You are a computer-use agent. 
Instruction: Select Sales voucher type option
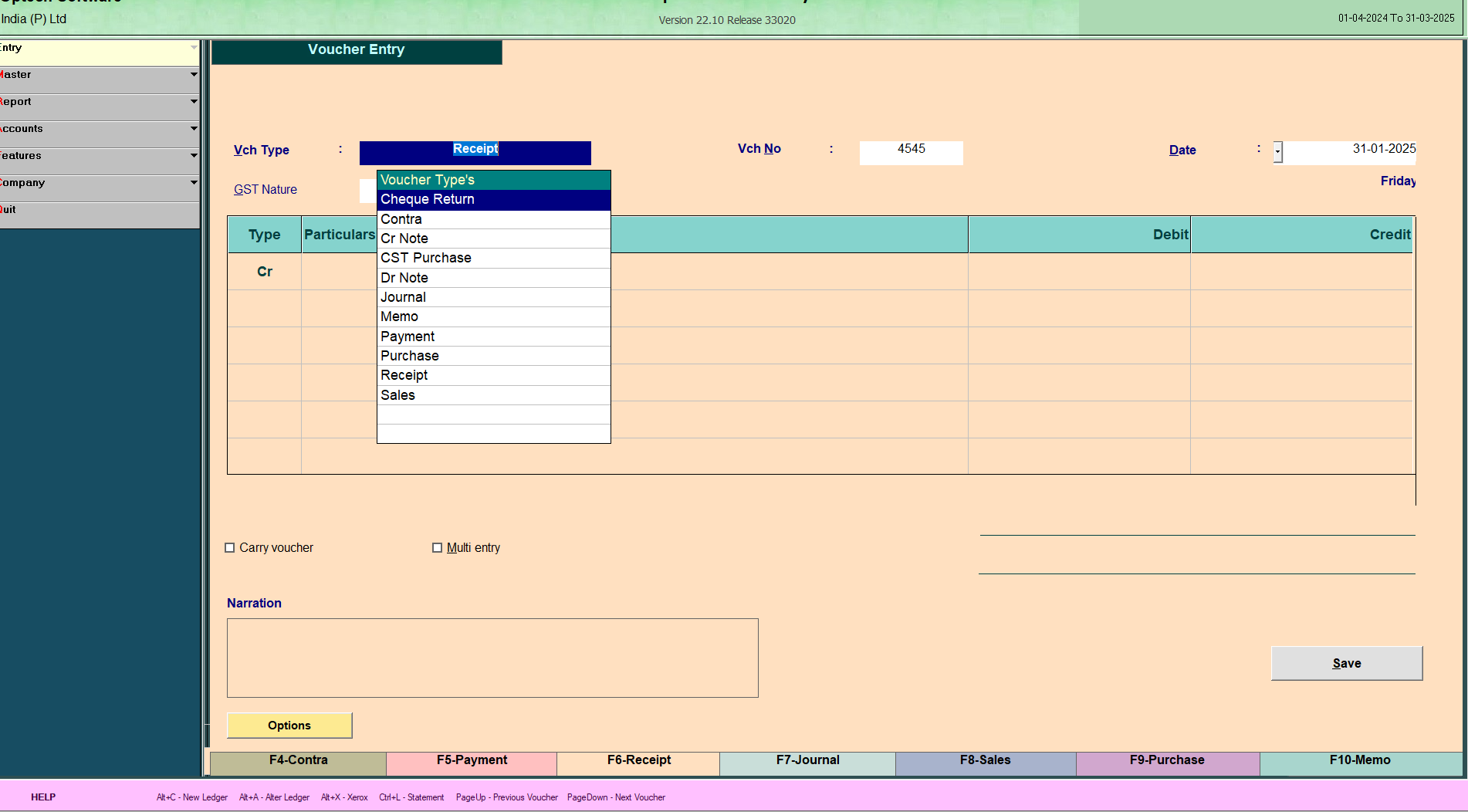click(493, 395)
